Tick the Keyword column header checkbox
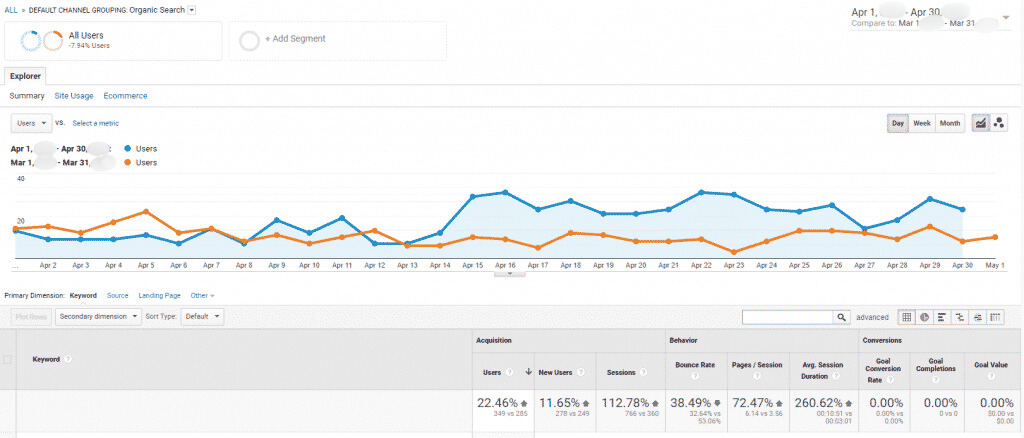 pos(9,359)
